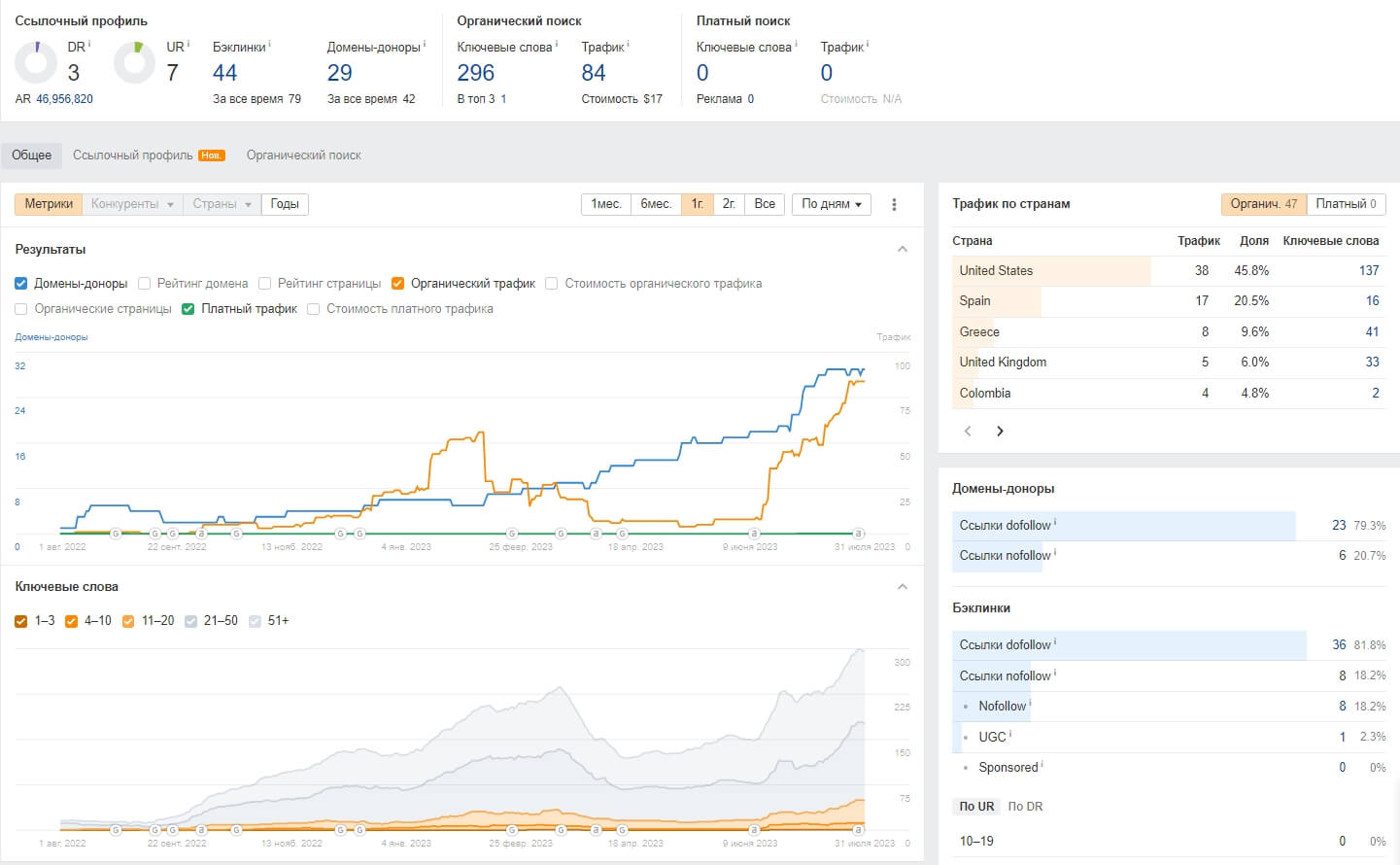Open dofollow referring domains count 23
Image resolution: width=1400 pixels, height=865 pixels.
tap(1339, 526)
